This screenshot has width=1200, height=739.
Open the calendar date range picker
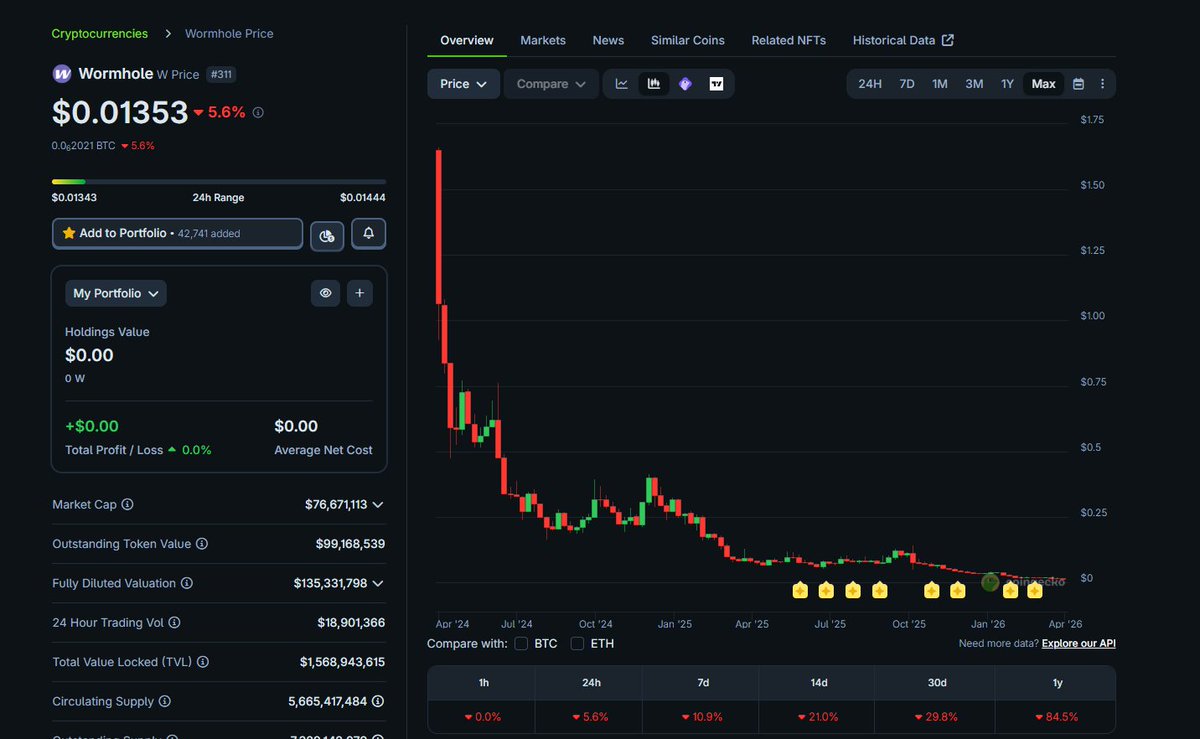[1078, 84]
